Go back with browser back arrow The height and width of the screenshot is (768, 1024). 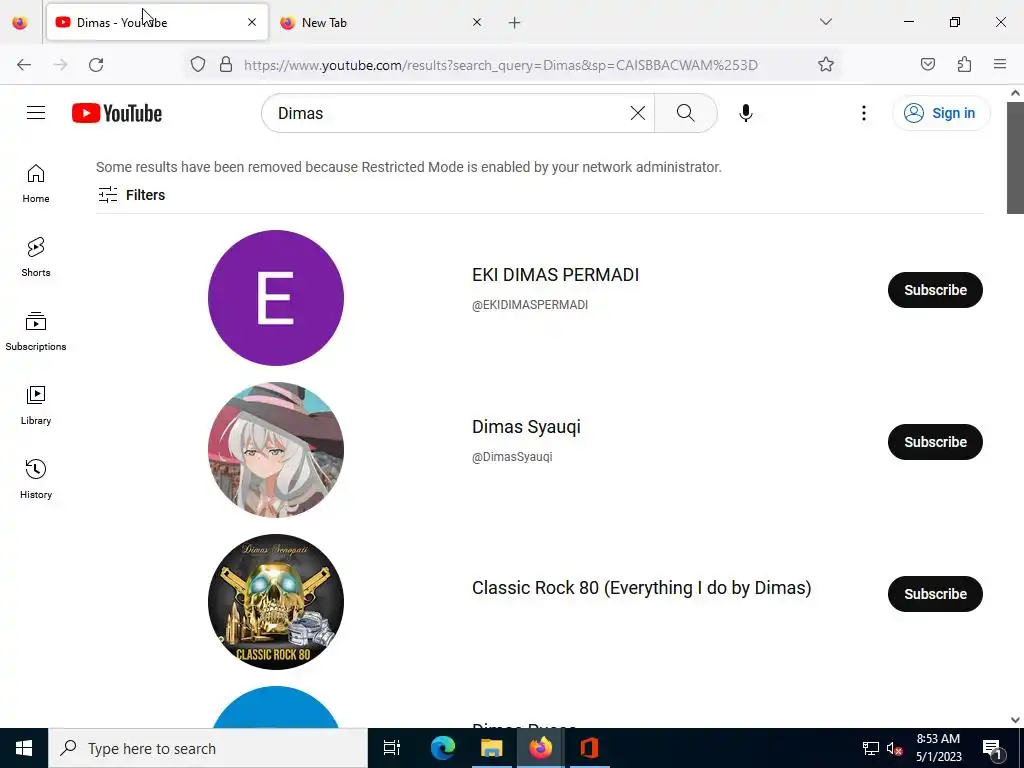click(x=24, y=65)
